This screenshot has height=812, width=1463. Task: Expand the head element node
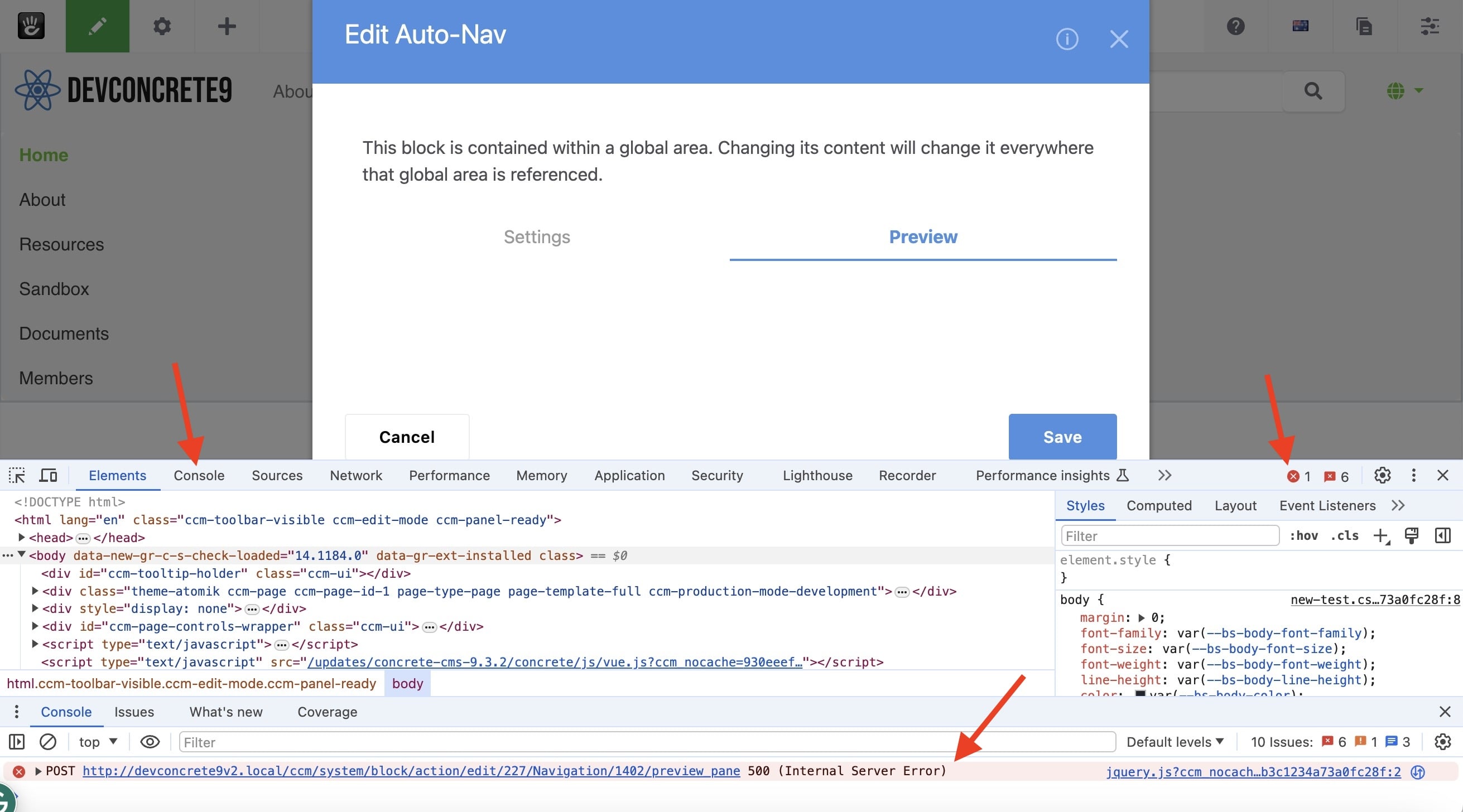coord(22,537)
